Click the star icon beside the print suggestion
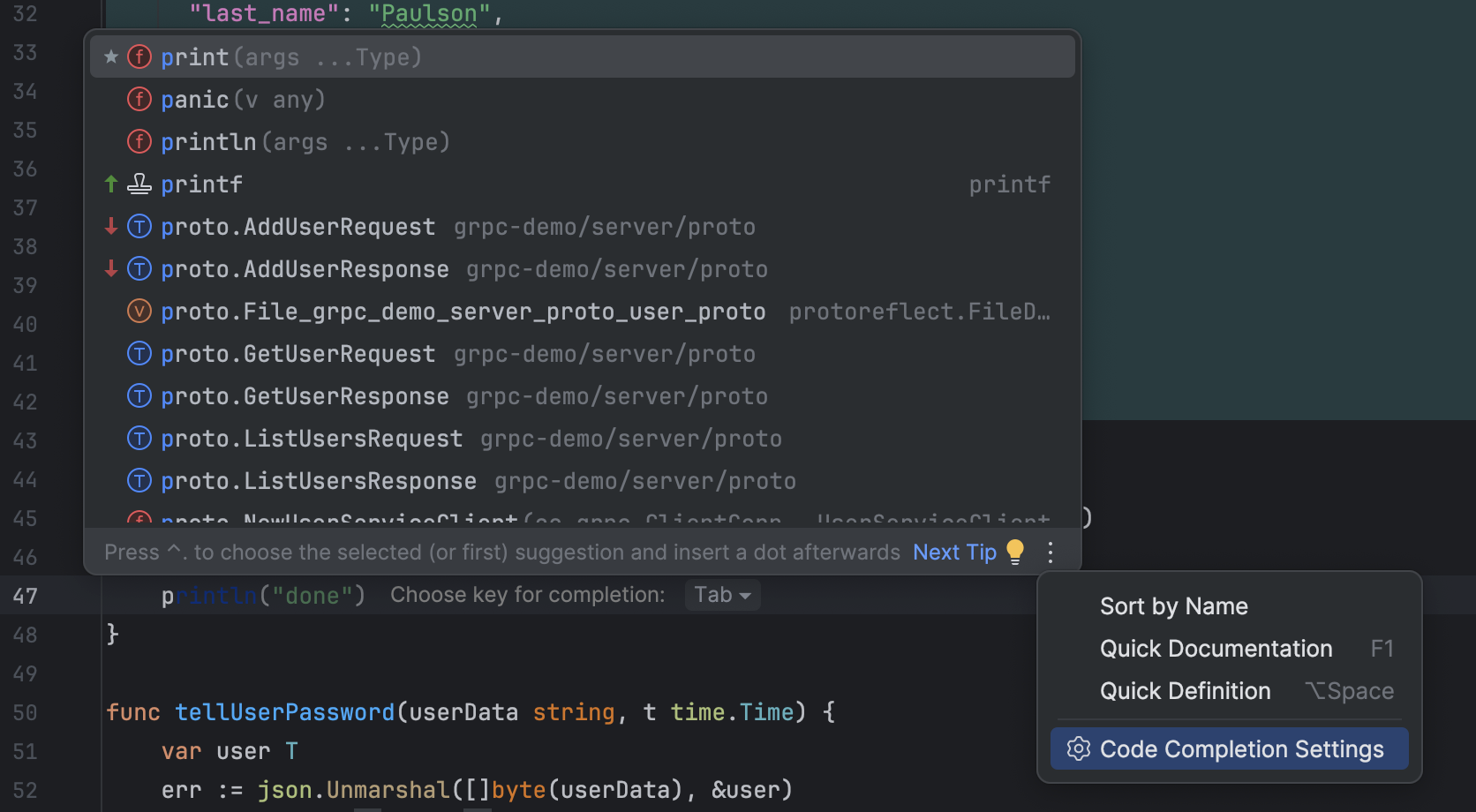The image size is (1476, 812). point(110,56)
